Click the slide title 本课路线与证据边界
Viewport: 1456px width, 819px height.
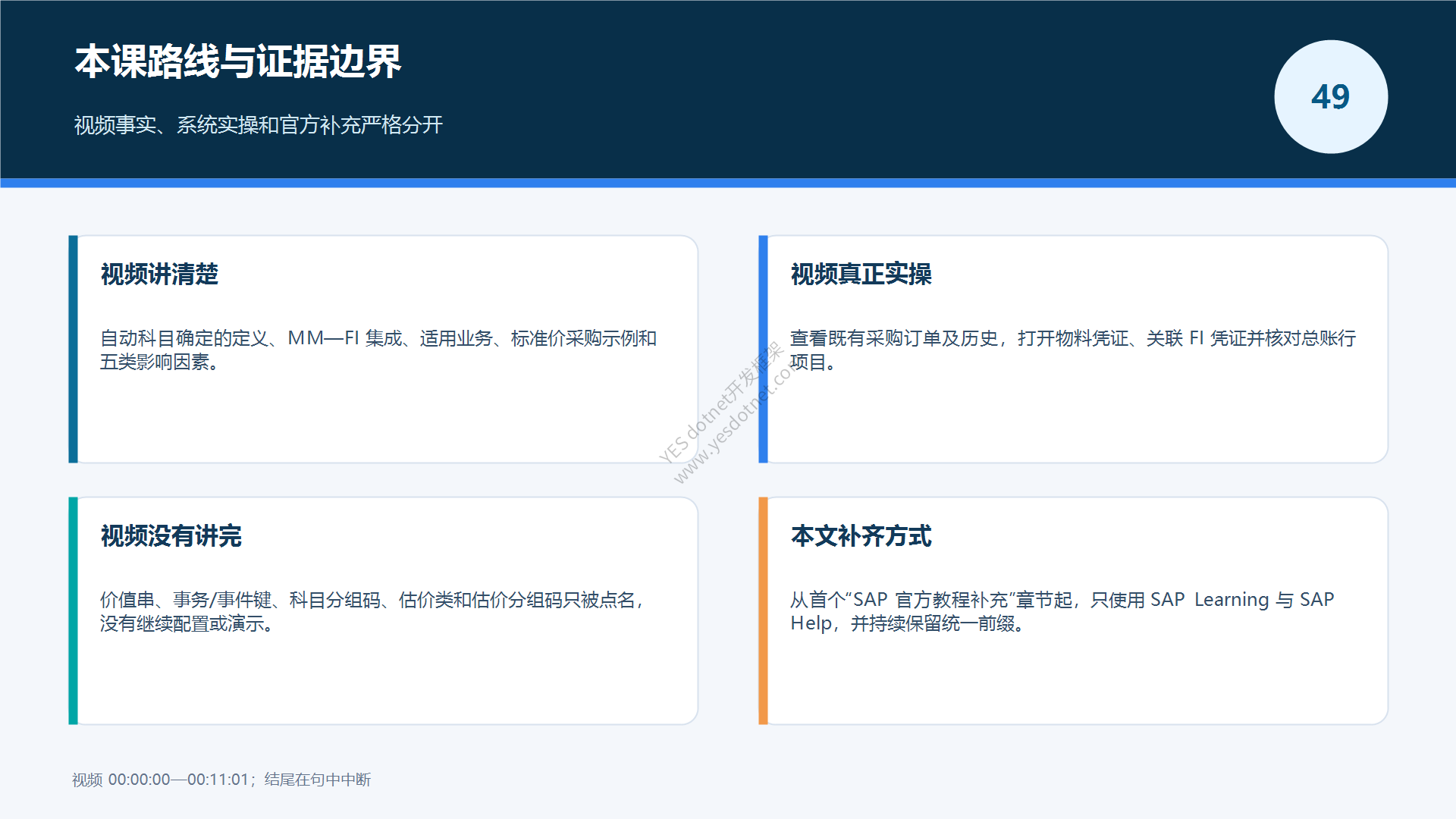(238, 61)
